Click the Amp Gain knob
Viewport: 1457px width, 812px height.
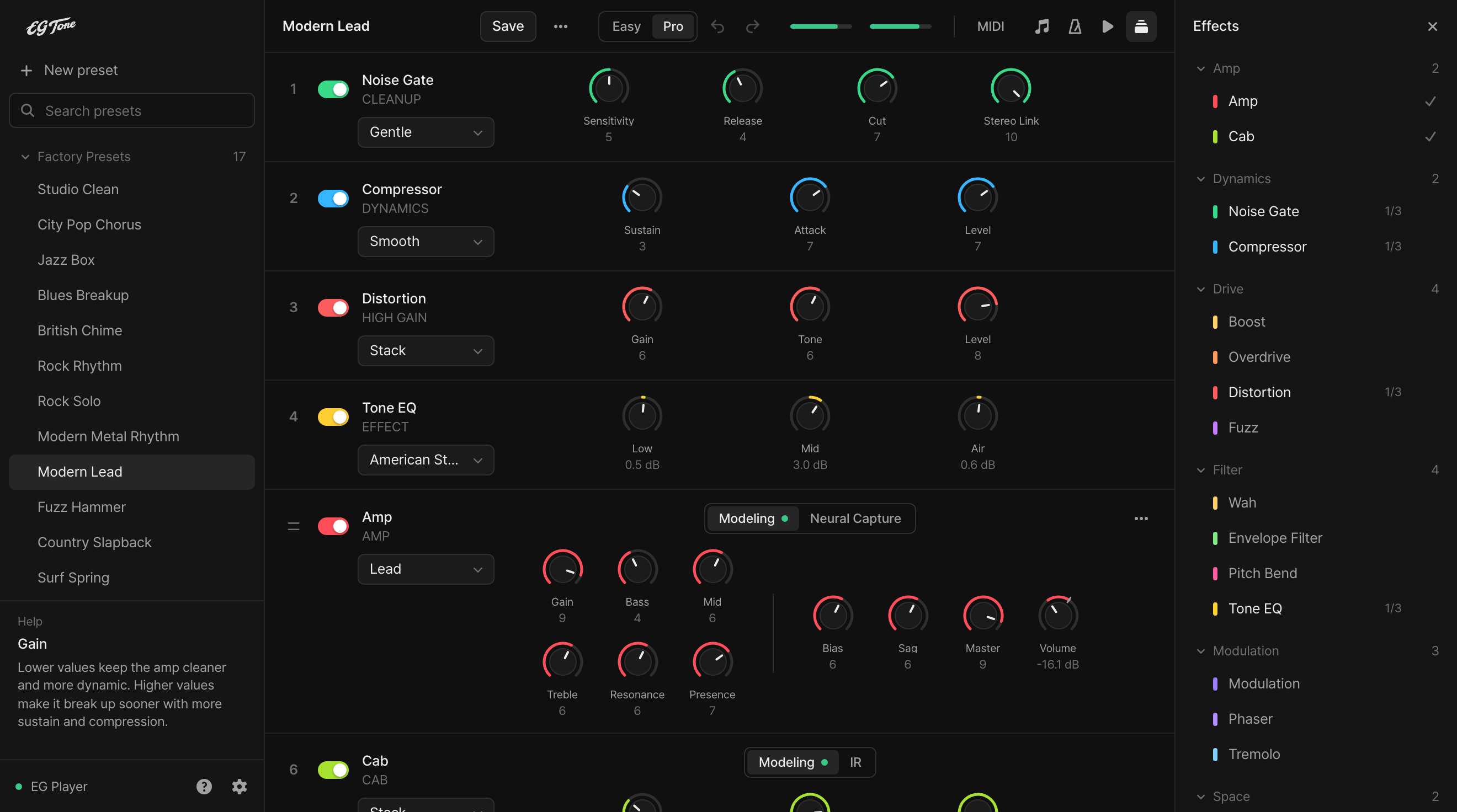[562, 569]
